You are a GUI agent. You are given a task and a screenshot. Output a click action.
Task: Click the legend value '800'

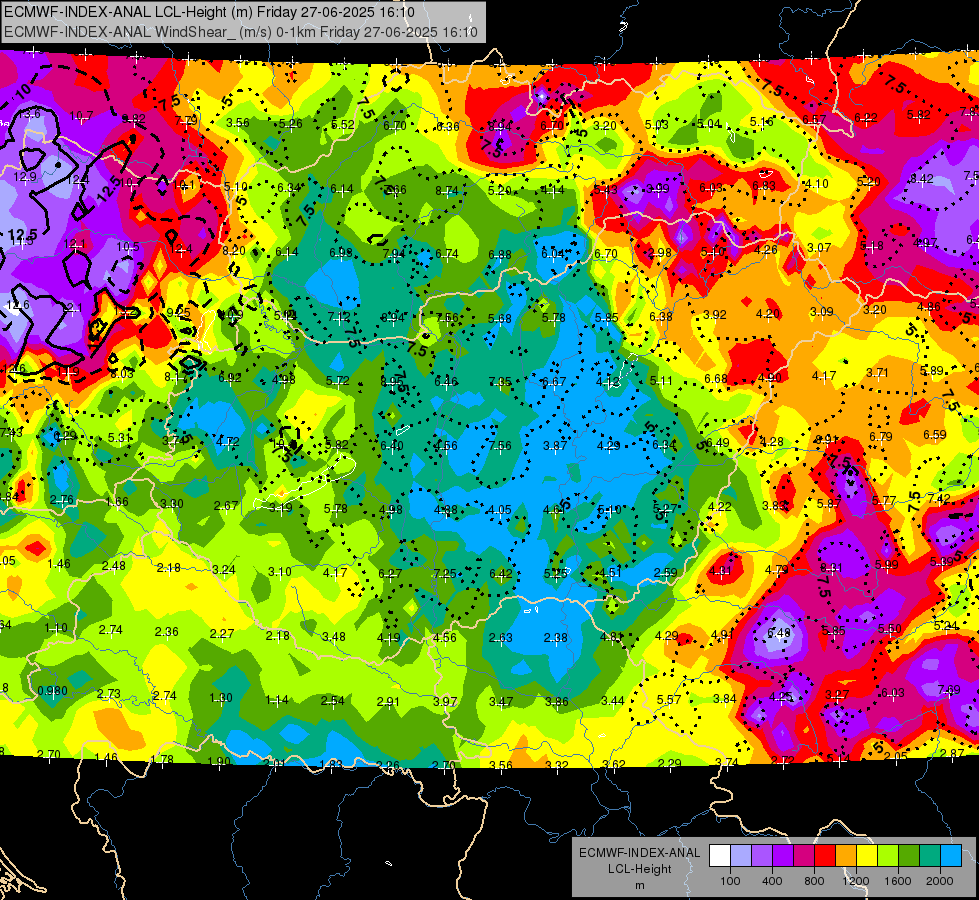point(814,881)
